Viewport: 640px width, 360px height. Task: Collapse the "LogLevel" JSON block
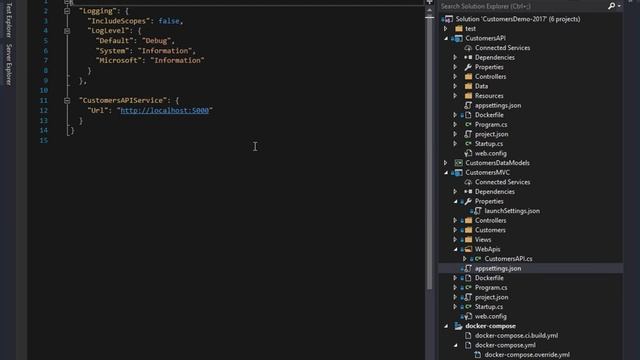coord(67,31)
